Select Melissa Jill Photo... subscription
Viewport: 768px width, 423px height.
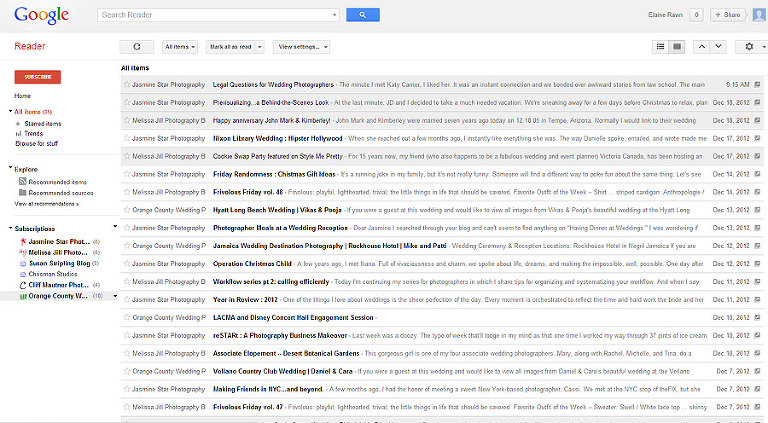click(x=58, y=253)
